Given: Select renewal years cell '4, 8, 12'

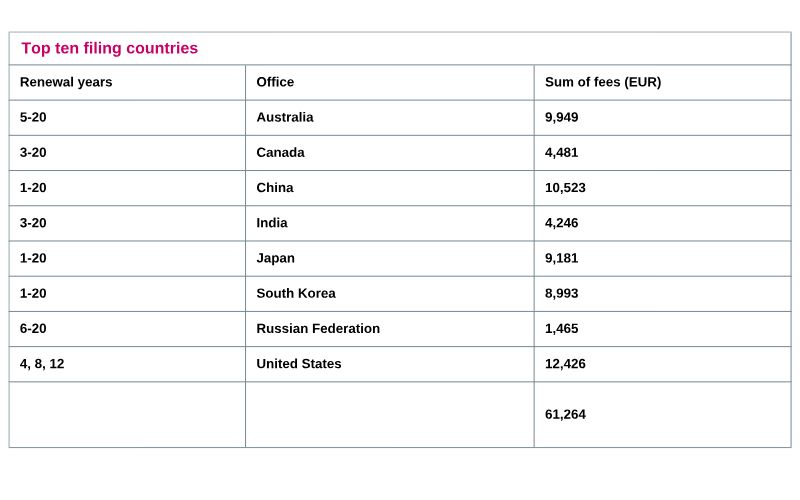Looking at the screenshot, I should coord(42,363).
